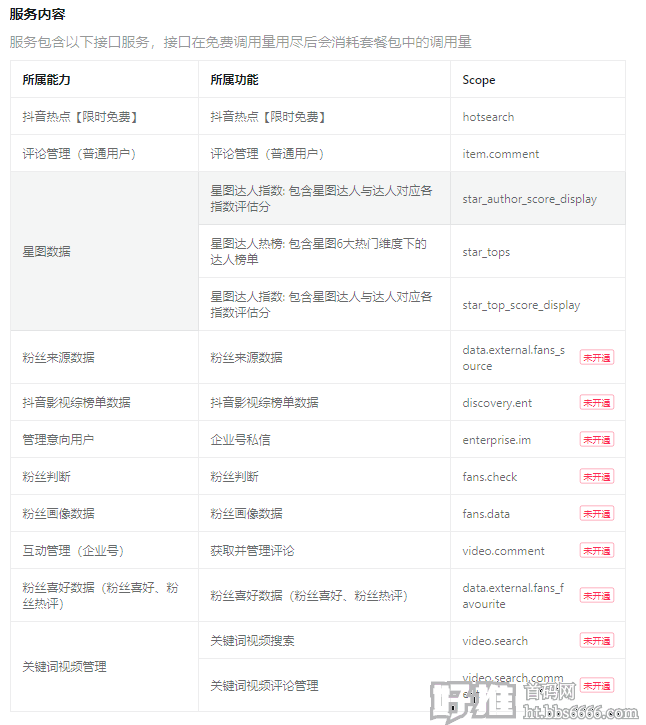Select the 企业号私信 function cell
The image size is (646, 725).
tap(240, 439)
